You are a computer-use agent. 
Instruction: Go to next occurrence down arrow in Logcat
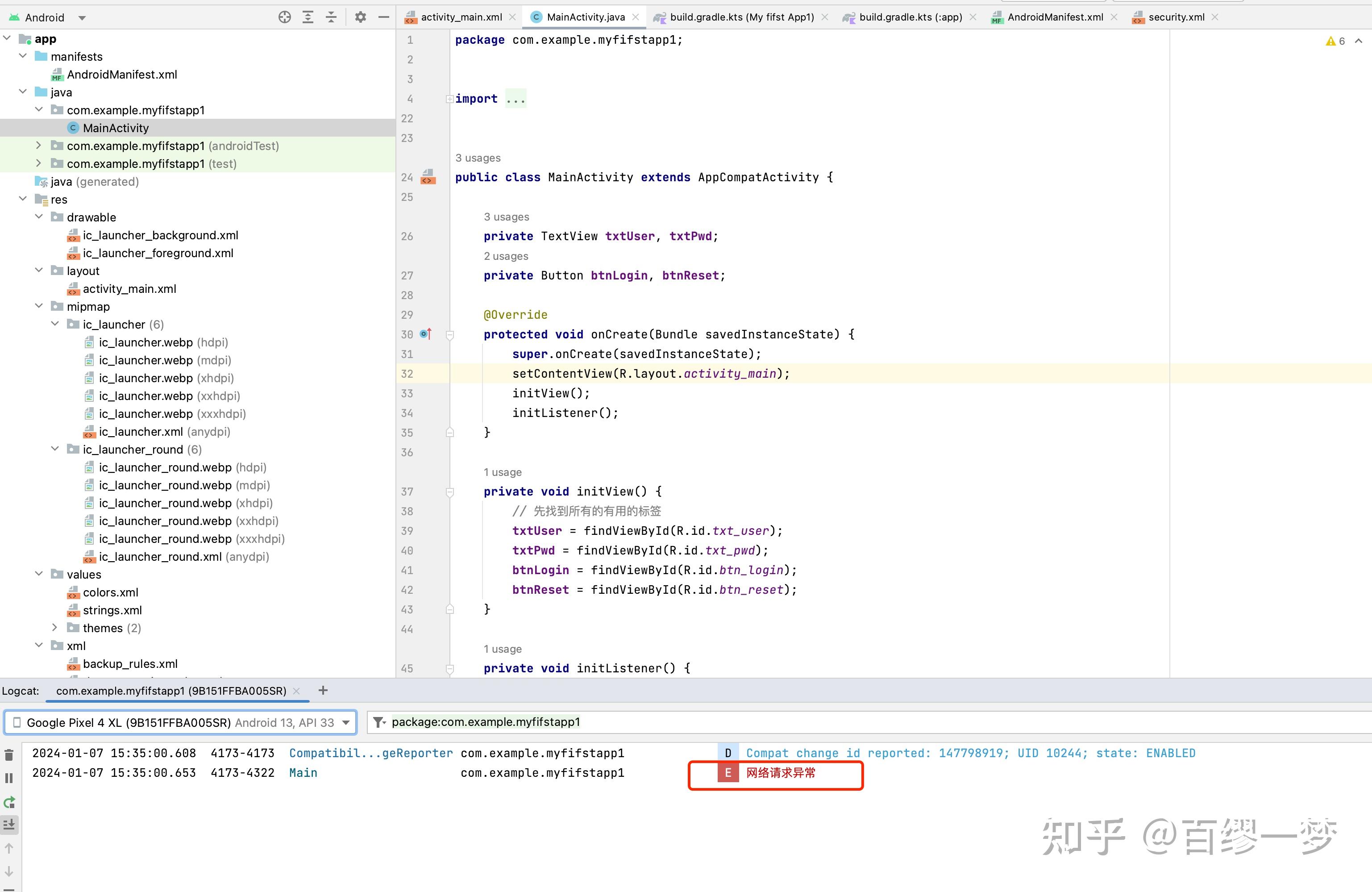pos(9,872)
